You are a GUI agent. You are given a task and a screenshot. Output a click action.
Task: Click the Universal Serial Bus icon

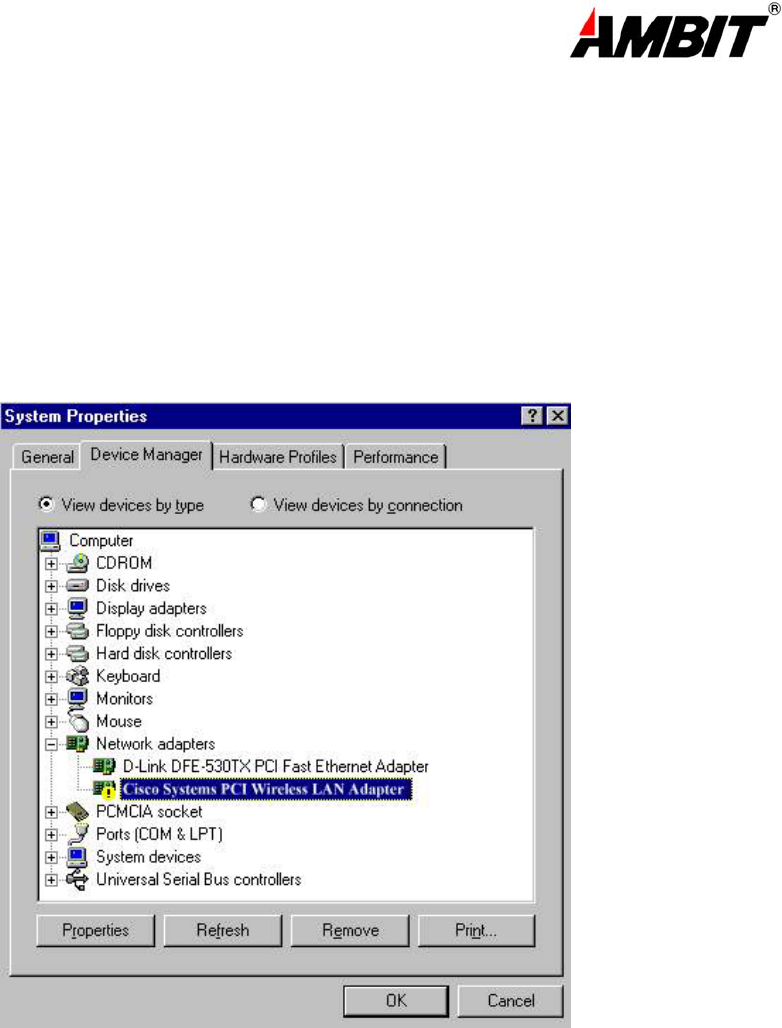tap(77, 880)
